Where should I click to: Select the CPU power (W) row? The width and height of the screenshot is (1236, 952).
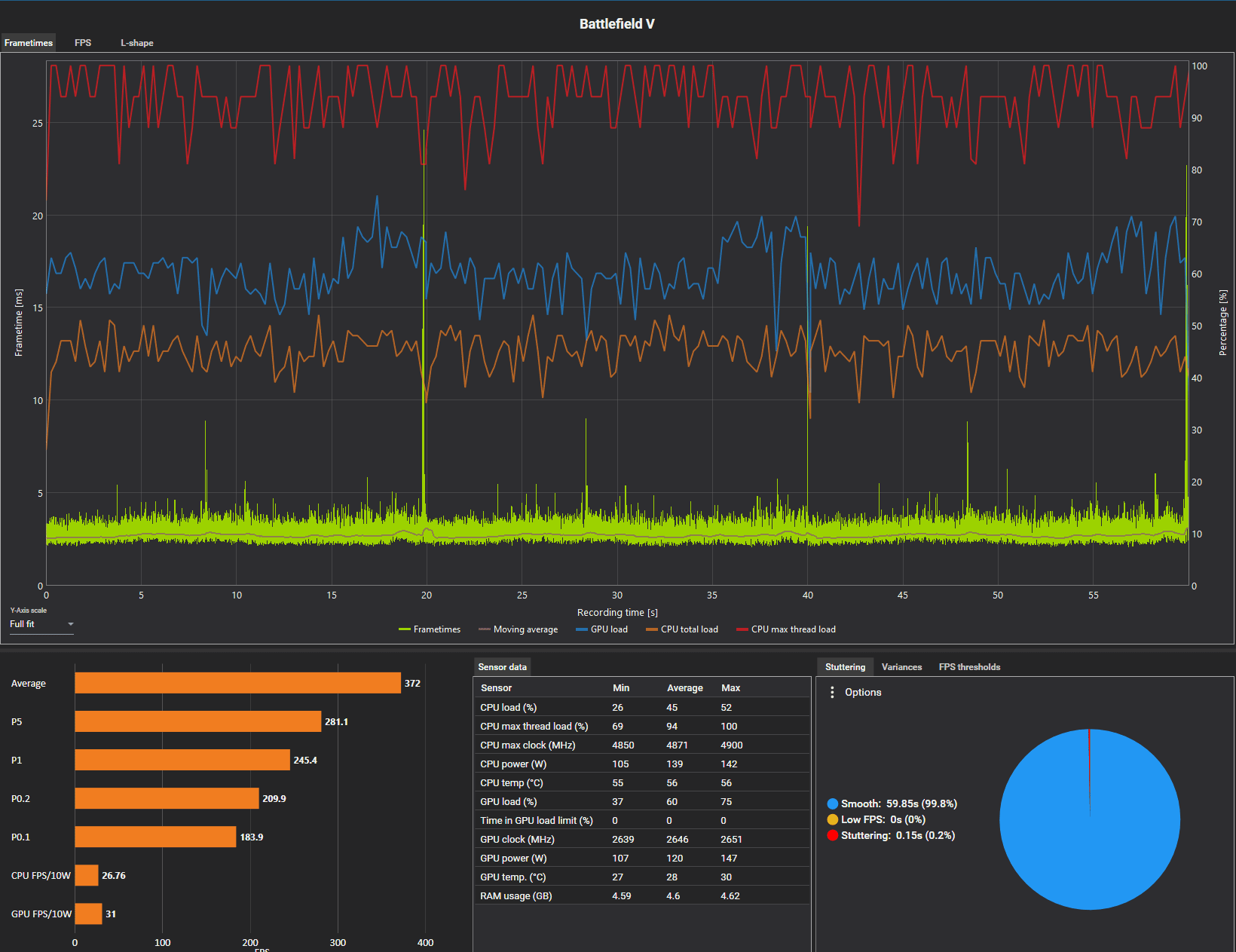(x=642, y=764)
